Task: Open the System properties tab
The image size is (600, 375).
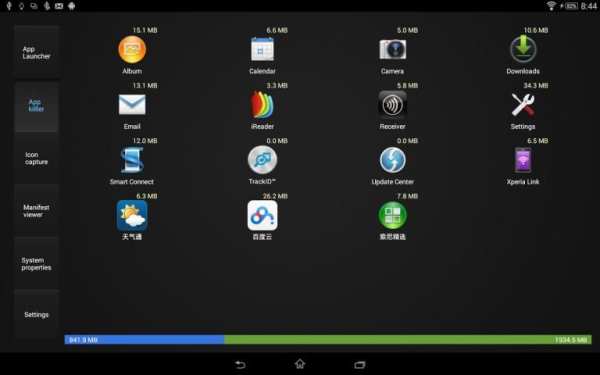Action: tap(36, 264)
